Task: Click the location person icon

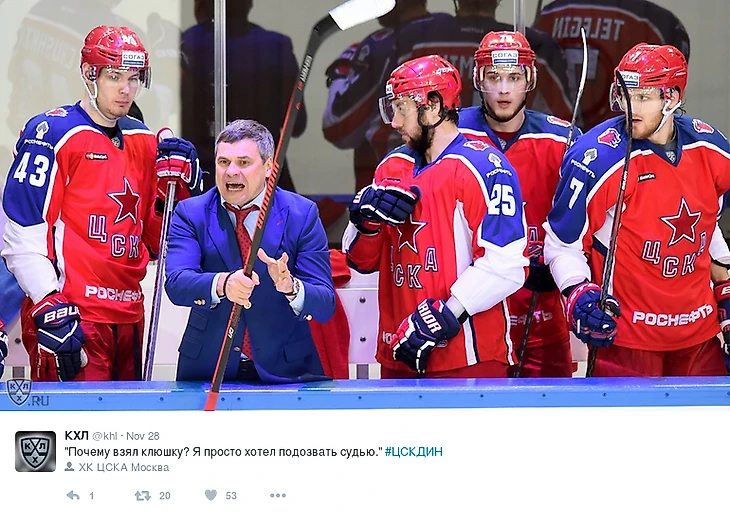Action: pyautogui.click(x=69, y=466)
